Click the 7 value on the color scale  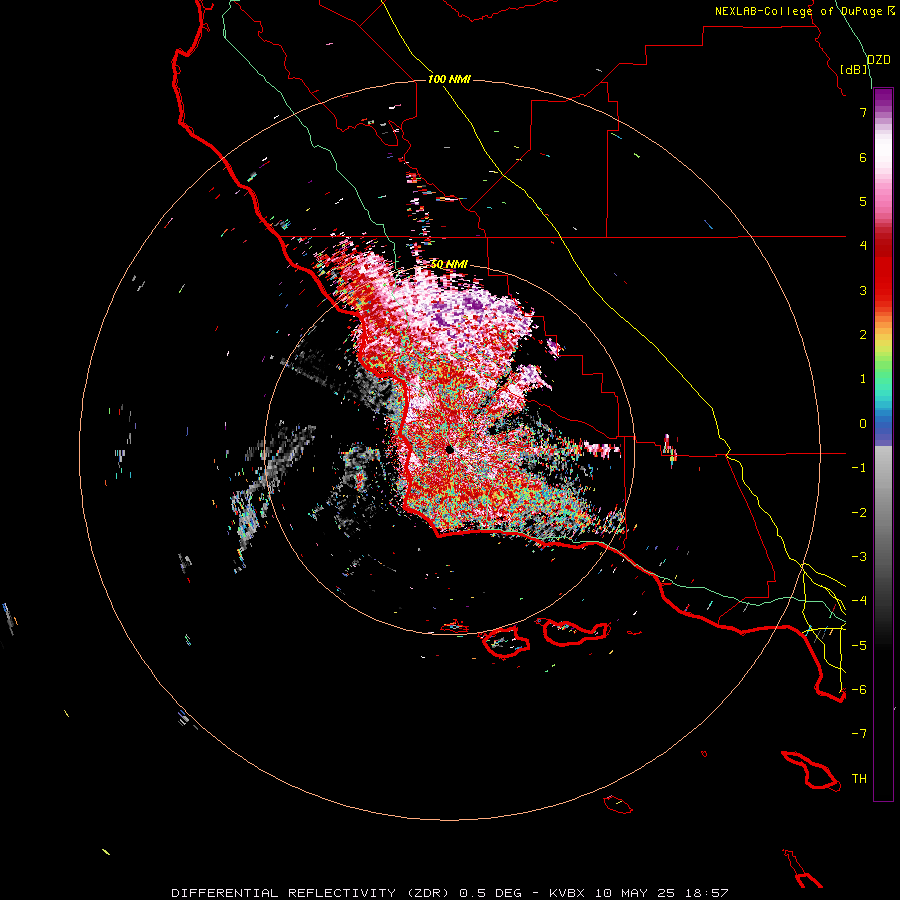click(x=863, y=112)
